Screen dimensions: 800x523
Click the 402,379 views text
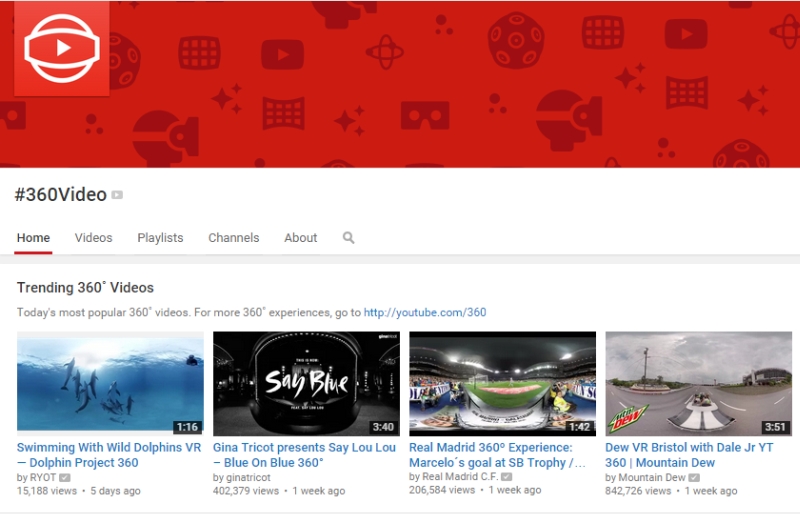click(246, 491)
